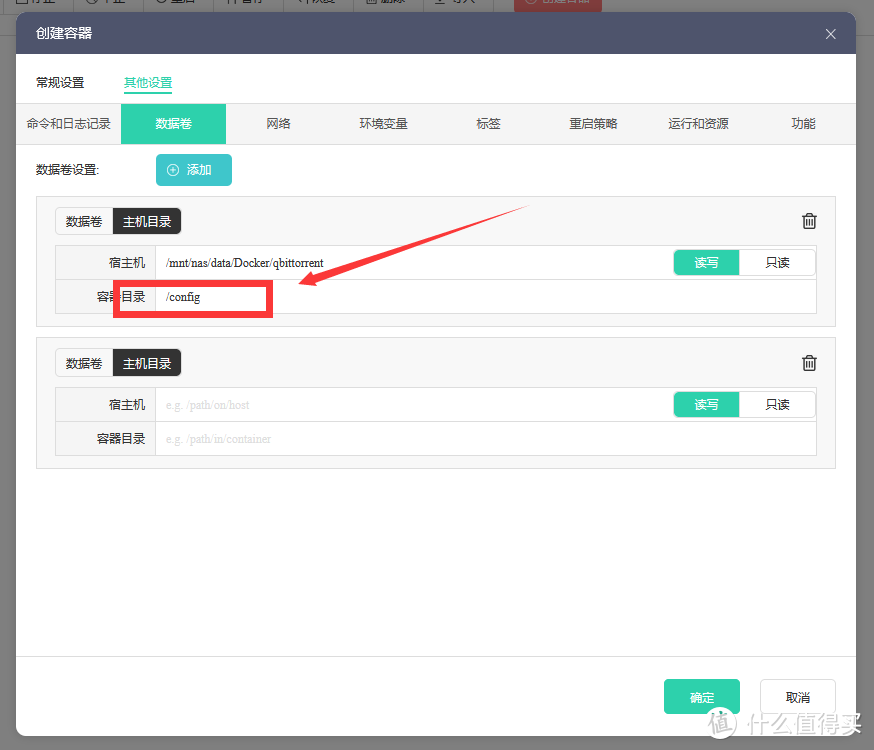Delete first volume mapping with trash icon
Image resolution: width=874 pixels, height=750 pixels.
click(809, 221)
